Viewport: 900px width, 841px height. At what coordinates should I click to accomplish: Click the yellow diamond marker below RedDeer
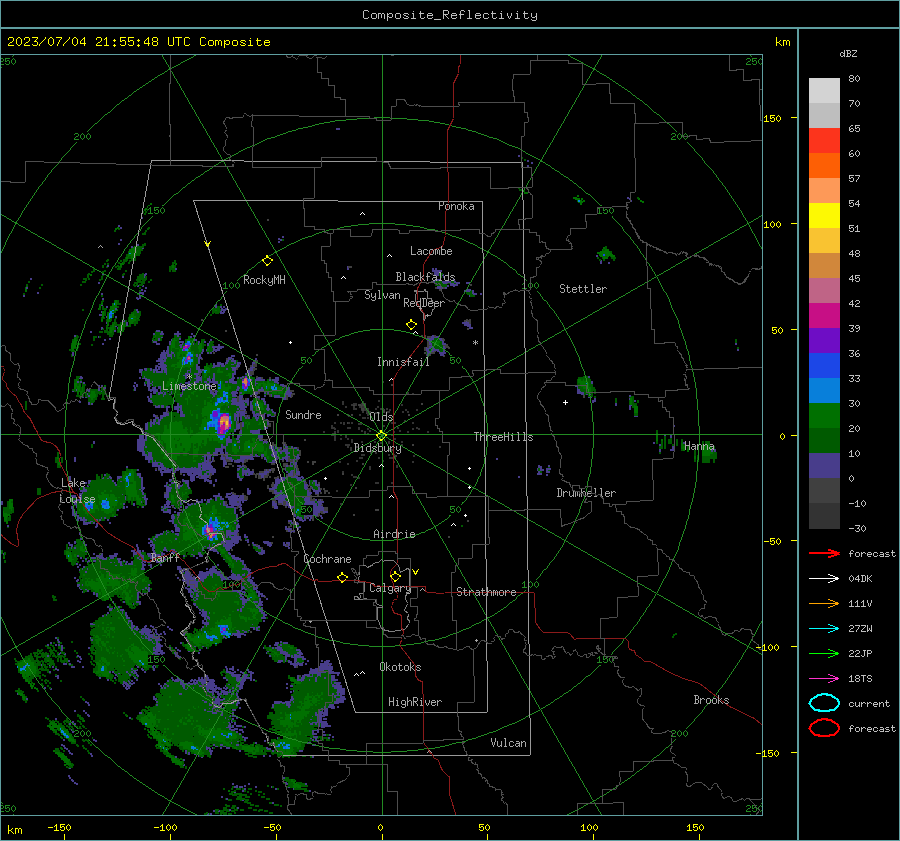[412, 325]
